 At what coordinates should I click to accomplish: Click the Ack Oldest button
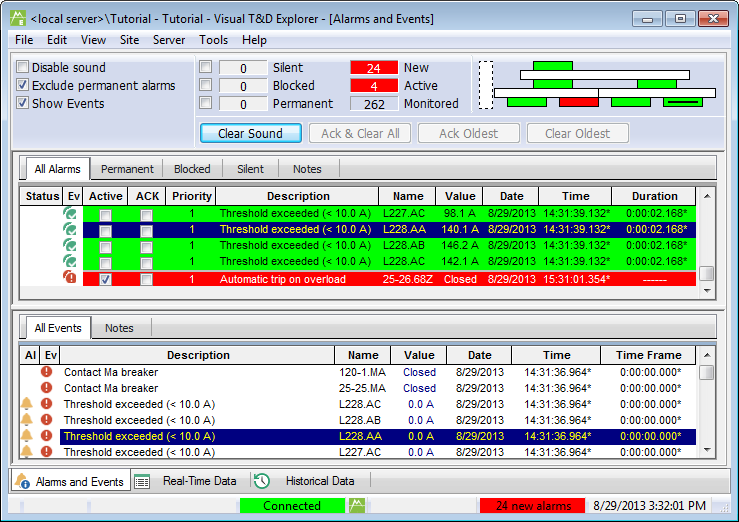click(x=469, y=133)
